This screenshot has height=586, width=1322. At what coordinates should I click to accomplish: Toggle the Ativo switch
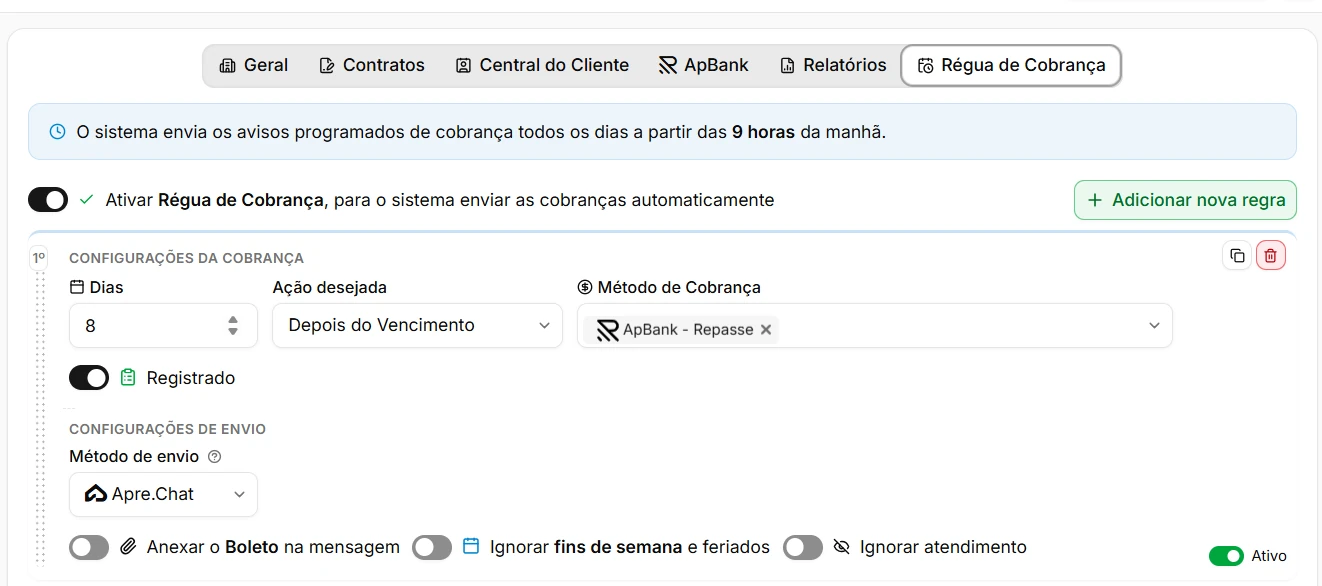[1226, 556]
